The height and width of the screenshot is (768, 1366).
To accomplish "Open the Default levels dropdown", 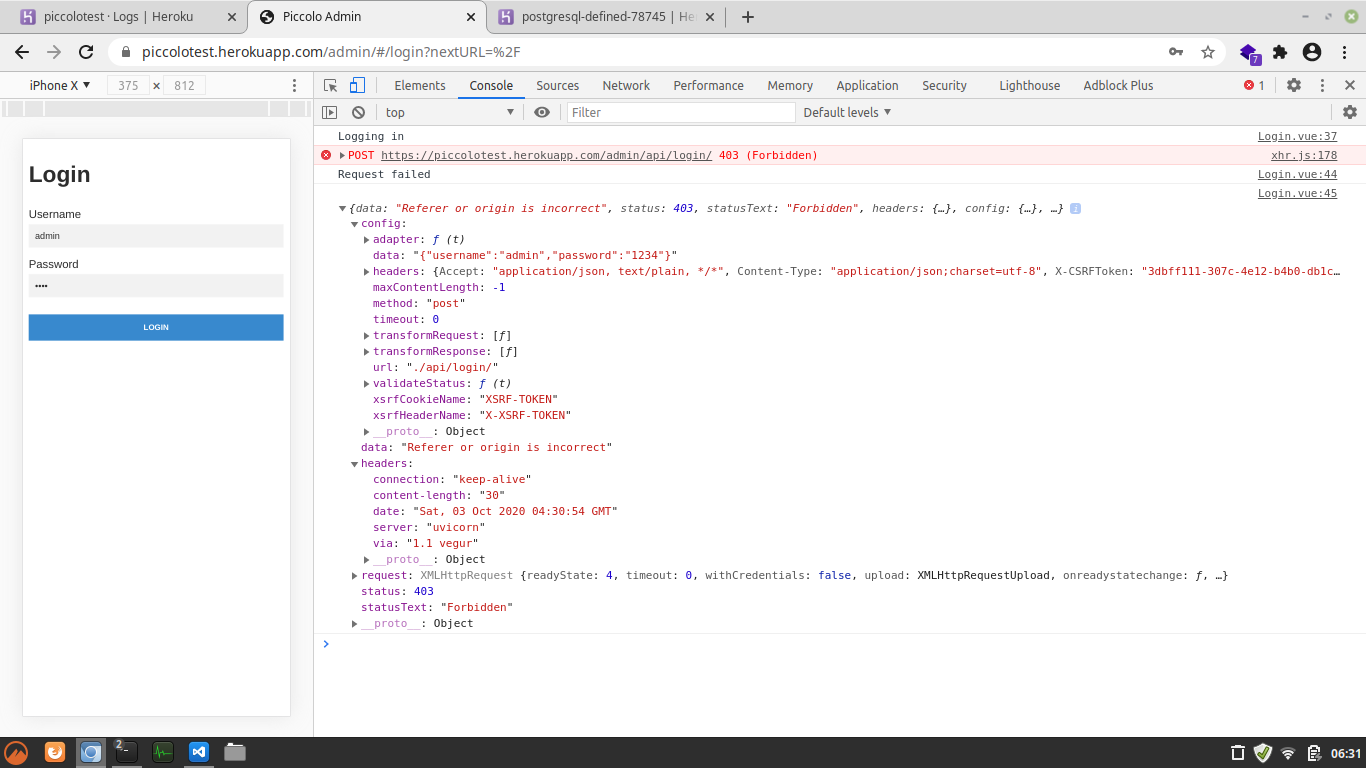I will click(x=845, y=112).
